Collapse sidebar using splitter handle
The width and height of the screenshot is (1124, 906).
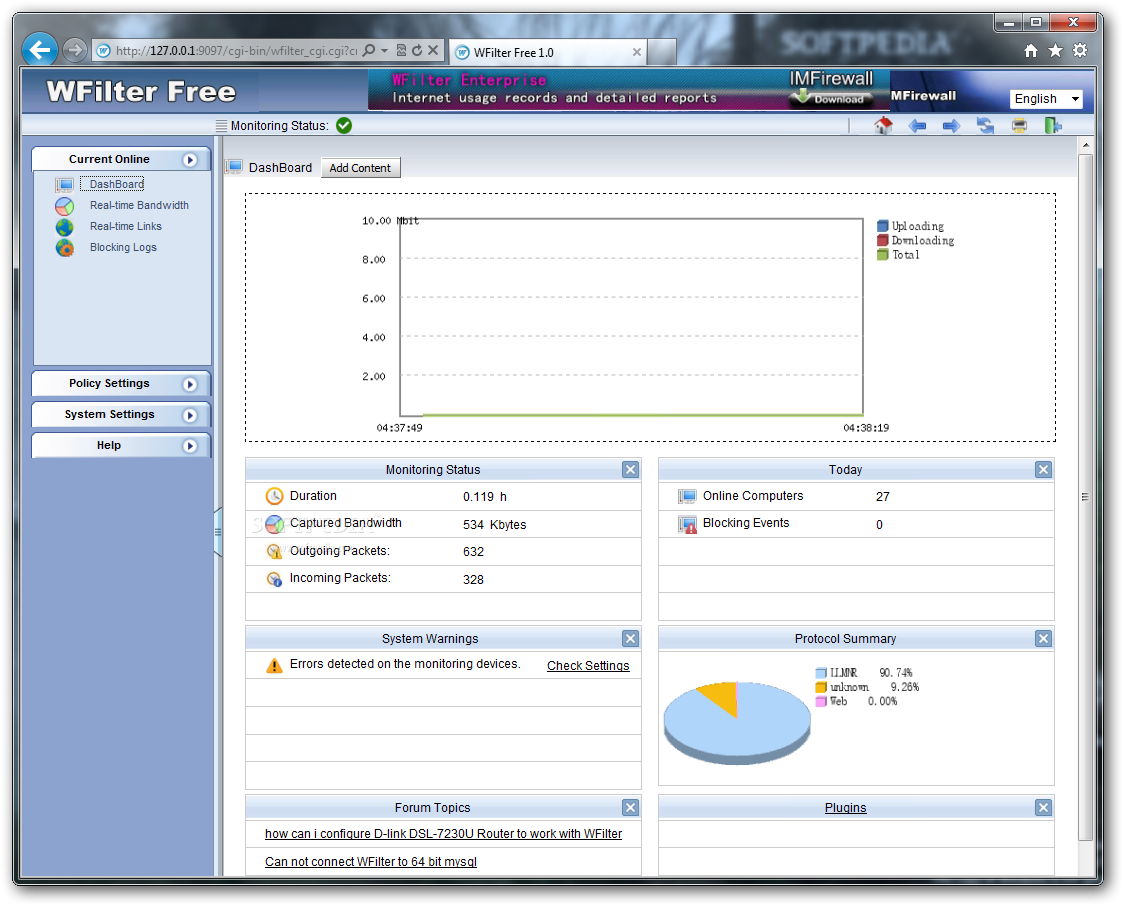click(x=218, y=532)
